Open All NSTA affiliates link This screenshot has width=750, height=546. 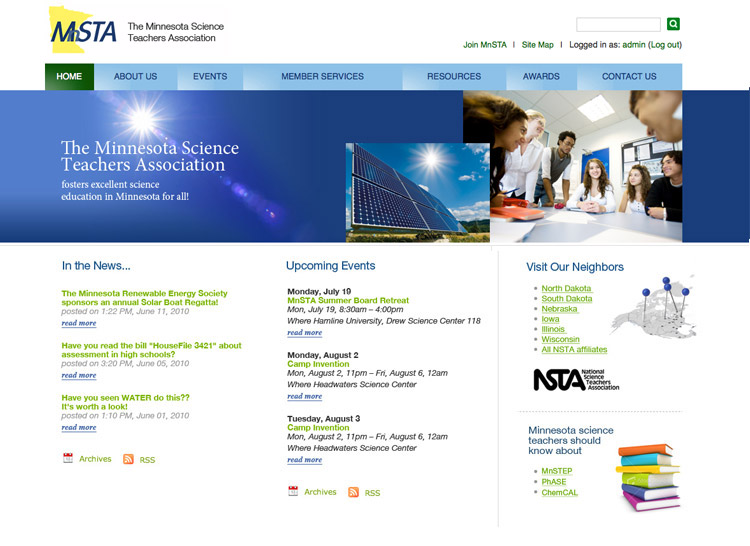click(x=574, y=349)
